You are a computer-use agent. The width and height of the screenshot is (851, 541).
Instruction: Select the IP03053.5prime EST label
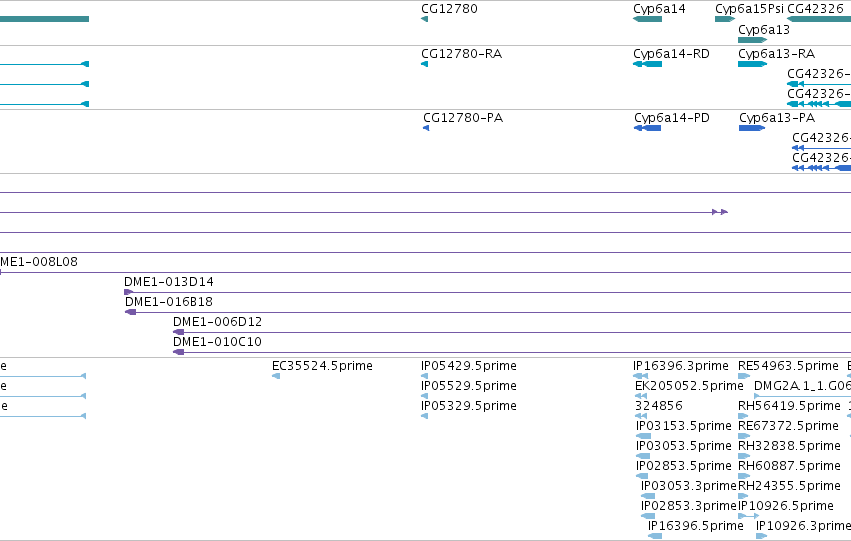[x=683, y=446]
